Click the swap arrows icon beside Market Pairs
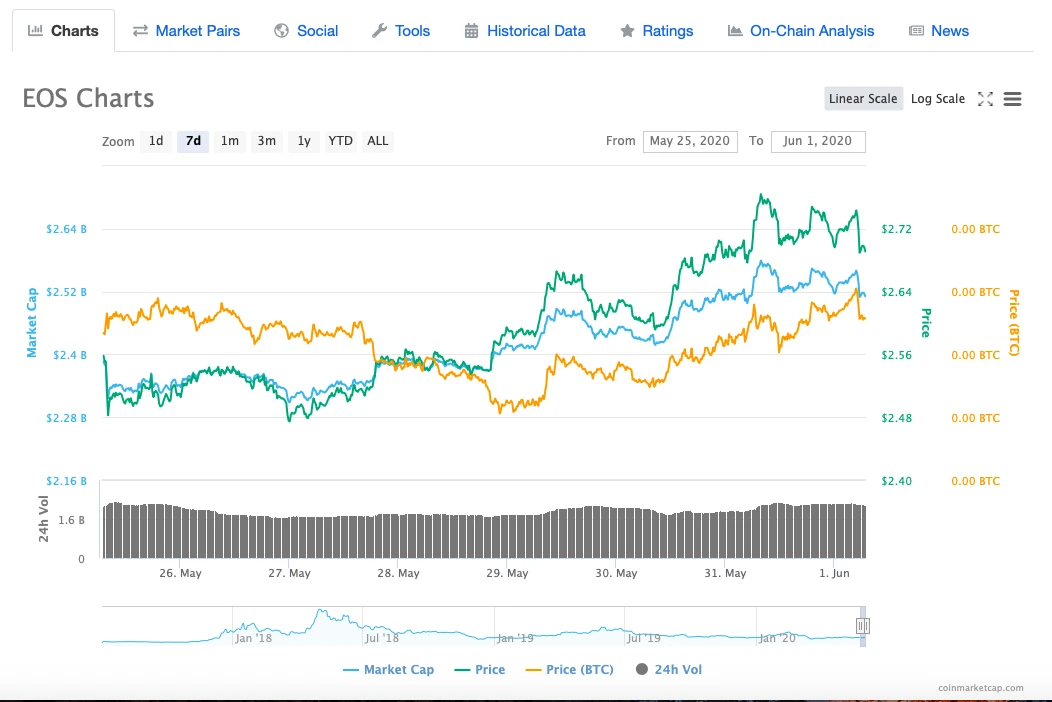 (x=140, y=31)
